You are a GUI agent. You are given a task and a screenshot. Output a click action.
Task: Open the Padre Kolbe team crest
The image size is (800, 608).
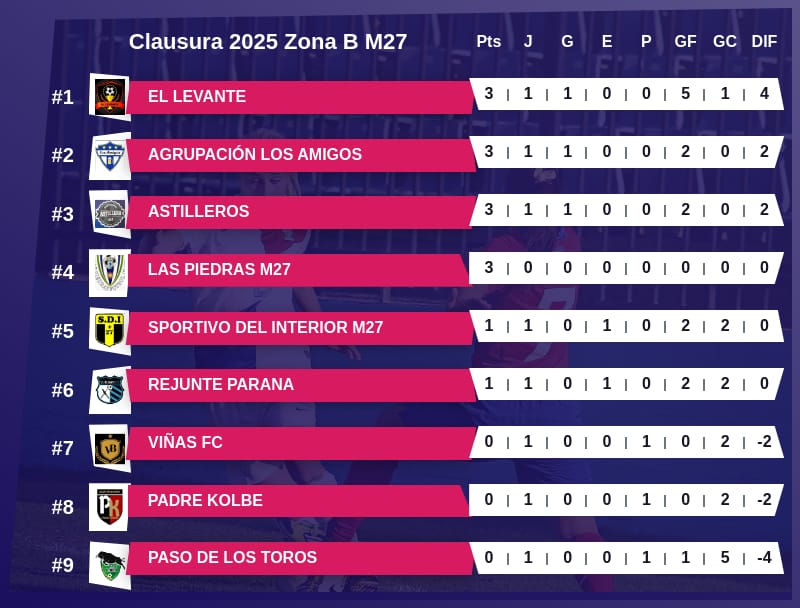(x=109, y=505)
